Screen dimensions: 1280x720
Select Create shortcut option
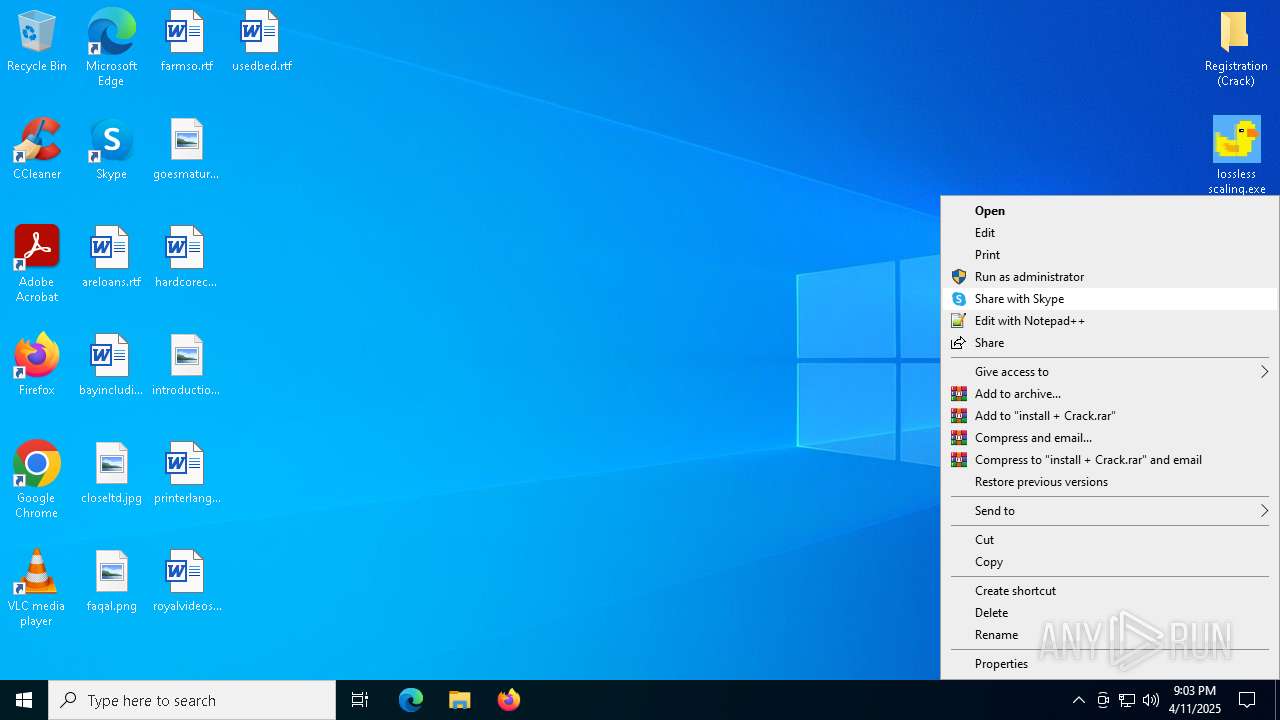click(1110, 591)
